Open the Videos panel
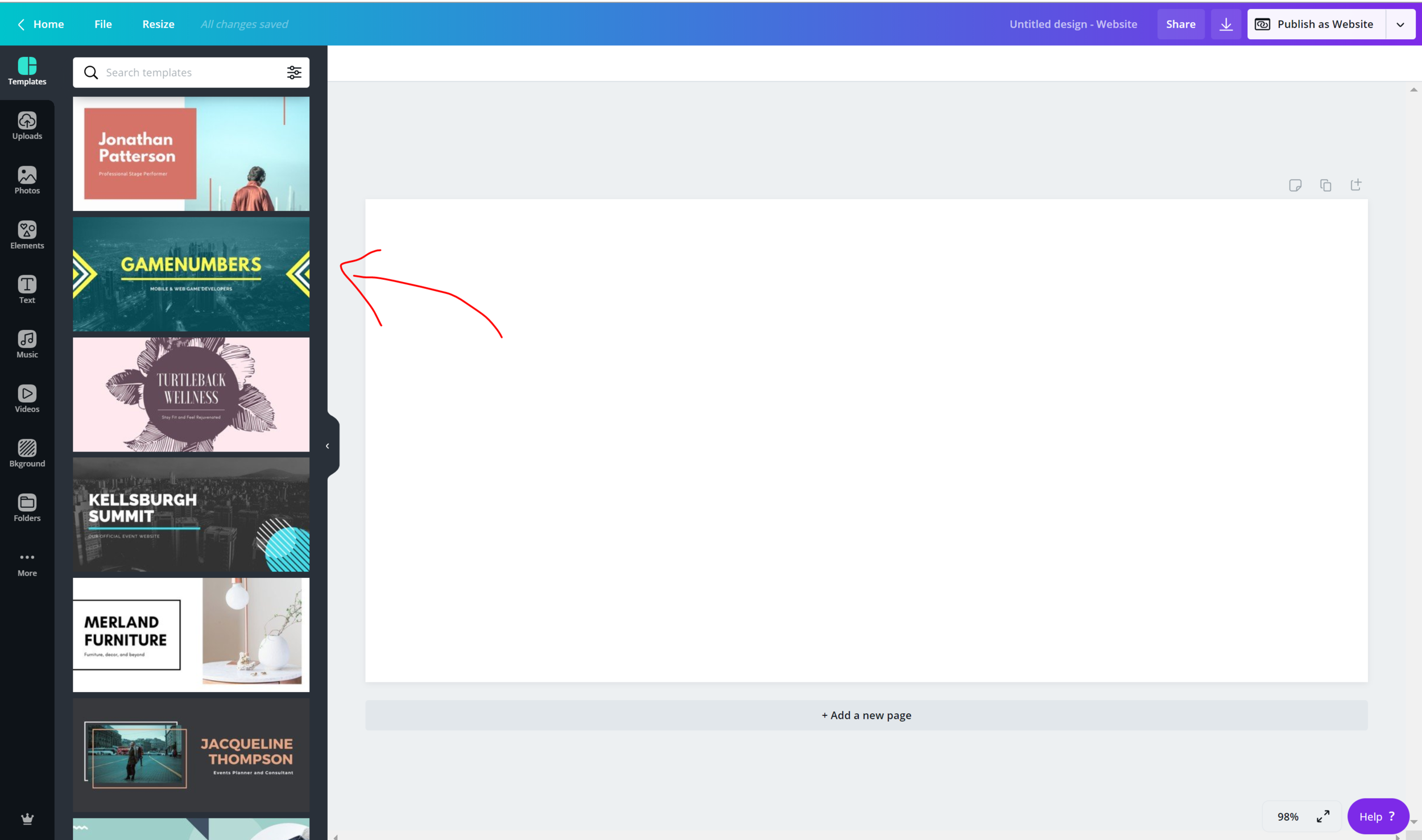1422x840 pixels. 27,399
